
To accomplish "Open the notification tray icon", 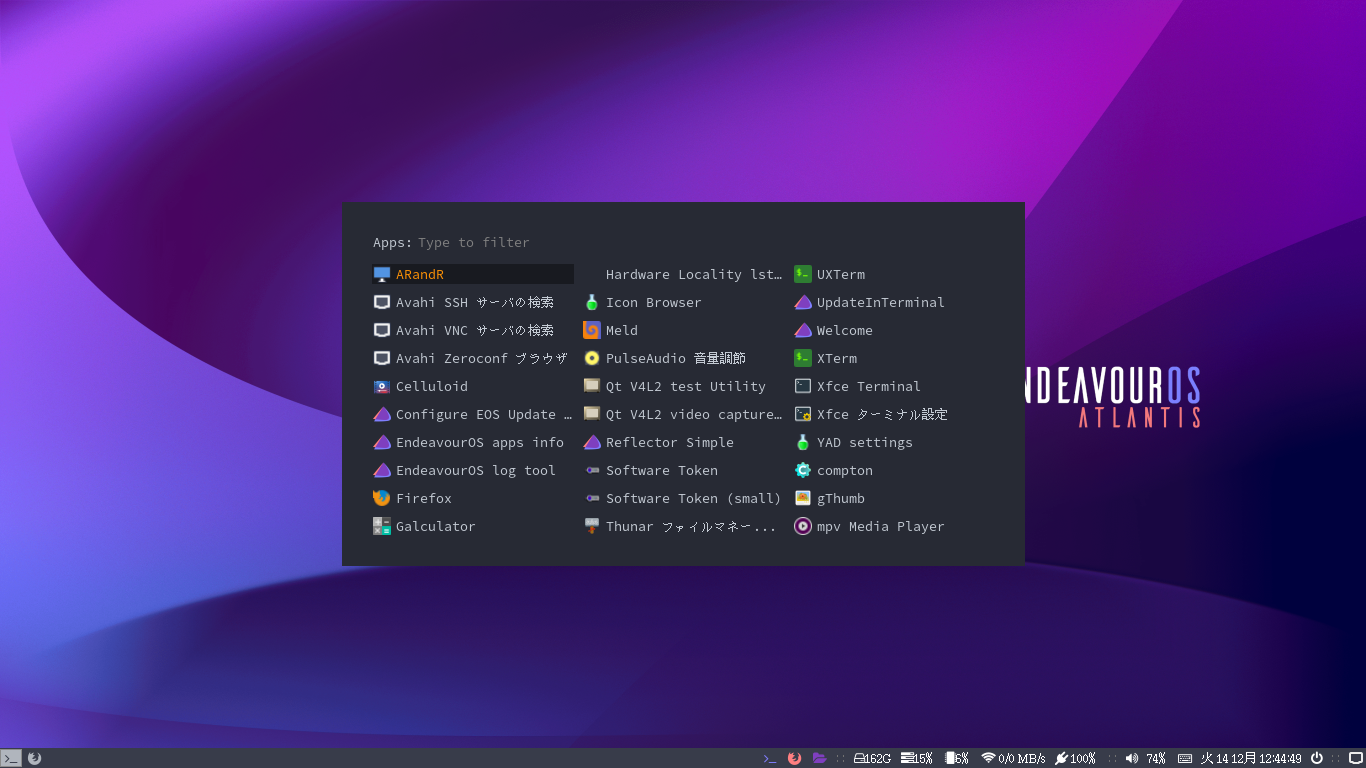I will click(1356, 758).
